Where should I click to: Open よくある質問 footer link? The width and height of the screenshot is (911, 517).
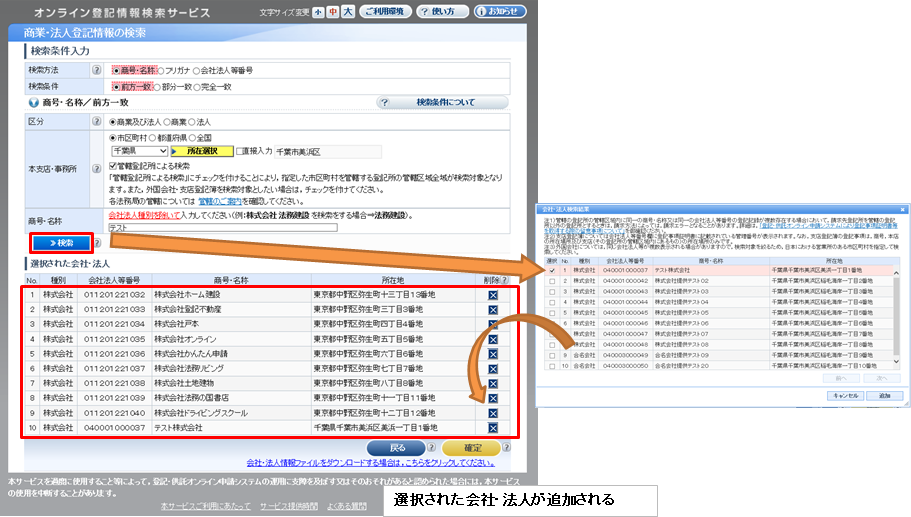click(x=347, y=506)
